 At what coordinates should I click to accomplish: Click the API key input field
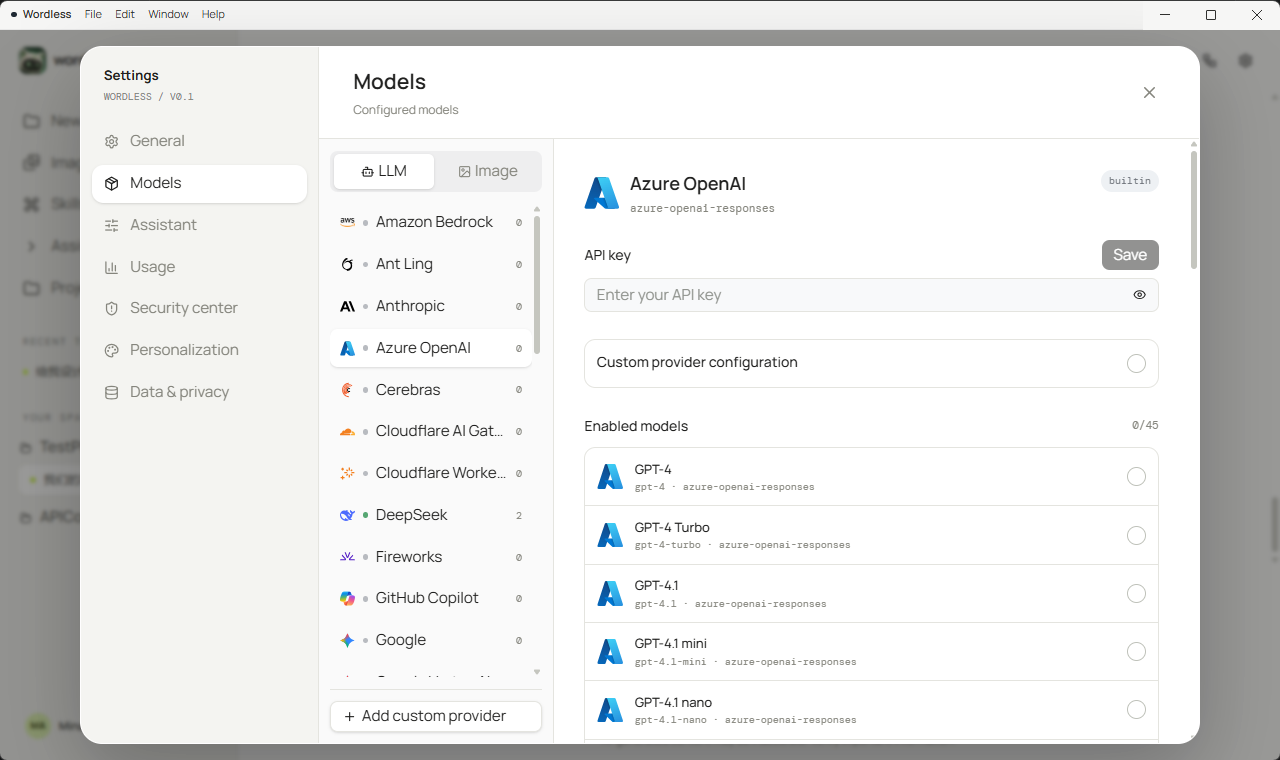[x=871, y=295]
